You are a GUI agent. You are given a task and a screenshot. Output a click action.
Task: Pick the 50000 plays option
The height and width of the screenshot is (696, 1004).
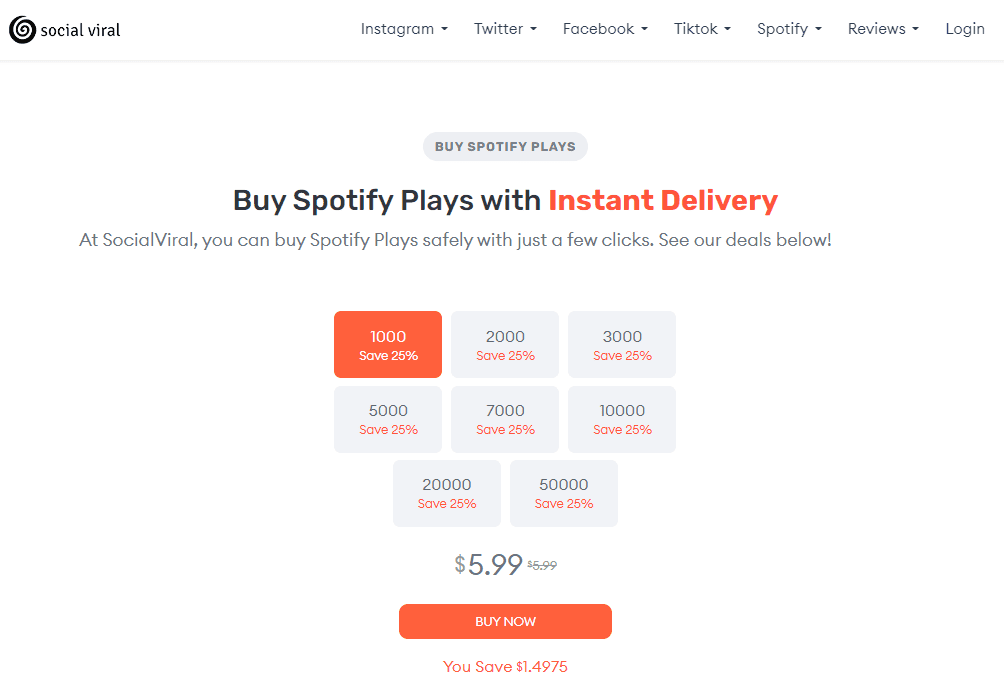pyautogui.click(x=564, y=493)
